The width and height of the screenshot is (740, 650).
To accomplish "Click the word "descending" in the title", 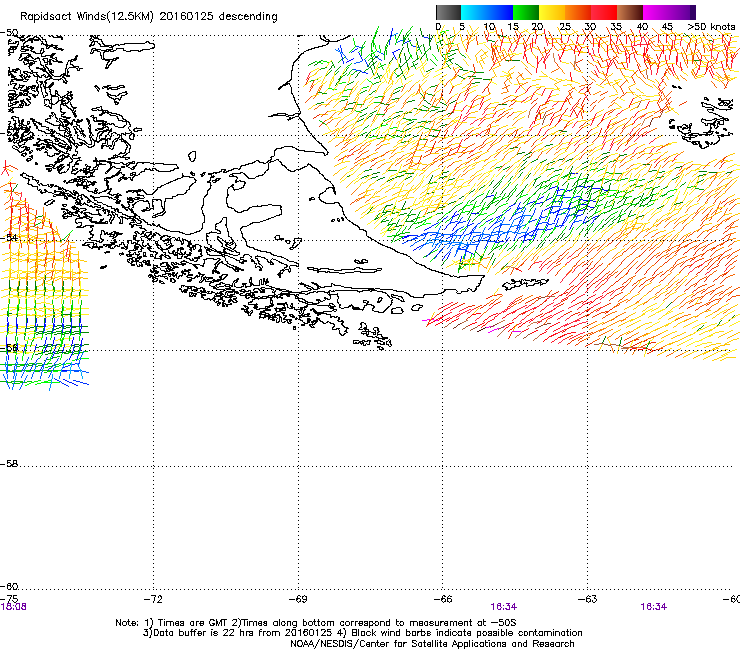I will (x=248, y=17).
